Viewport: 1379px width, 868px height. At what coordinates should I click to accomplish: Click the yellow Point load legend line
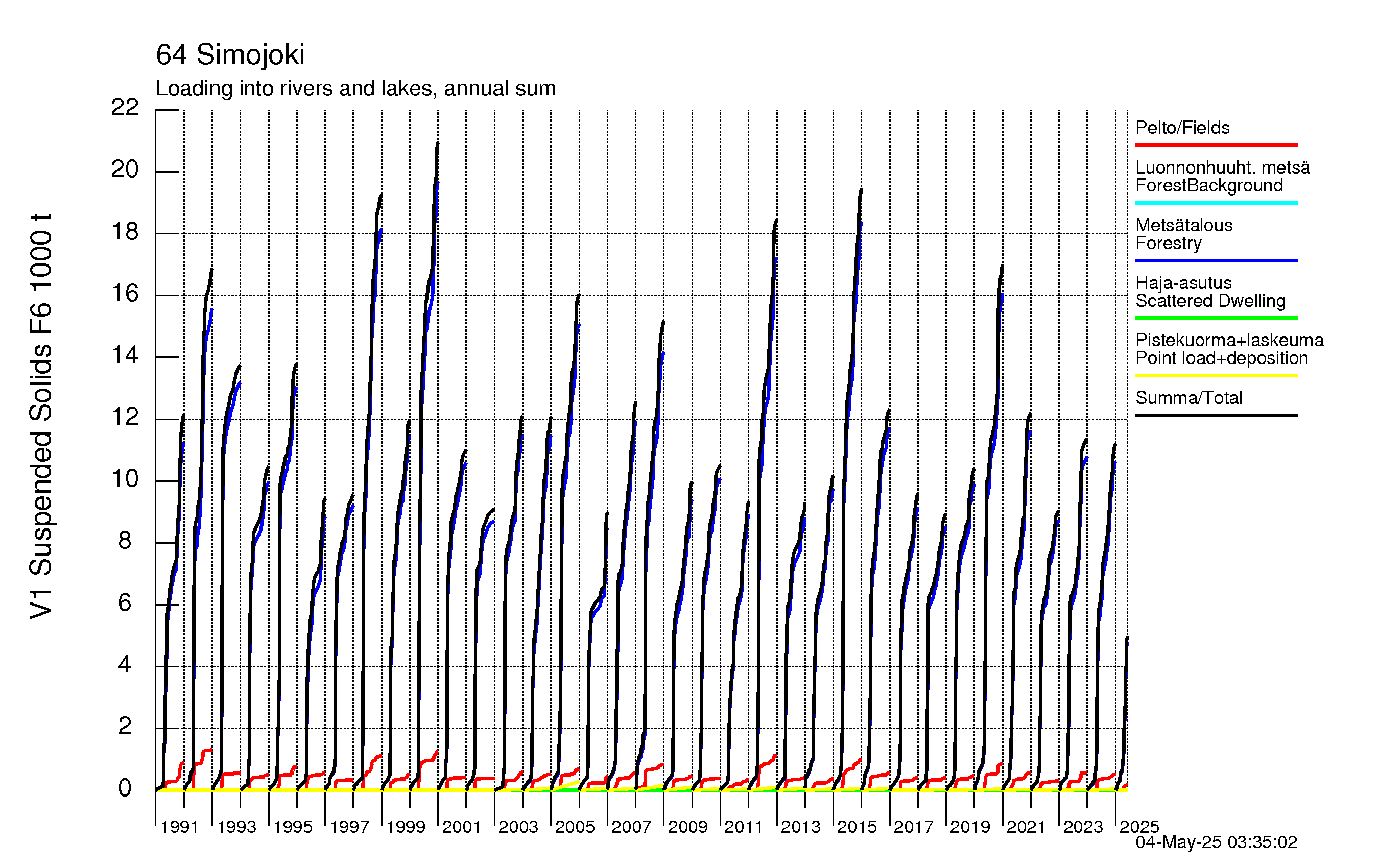pyautogui.click(x=1217, y=376)
